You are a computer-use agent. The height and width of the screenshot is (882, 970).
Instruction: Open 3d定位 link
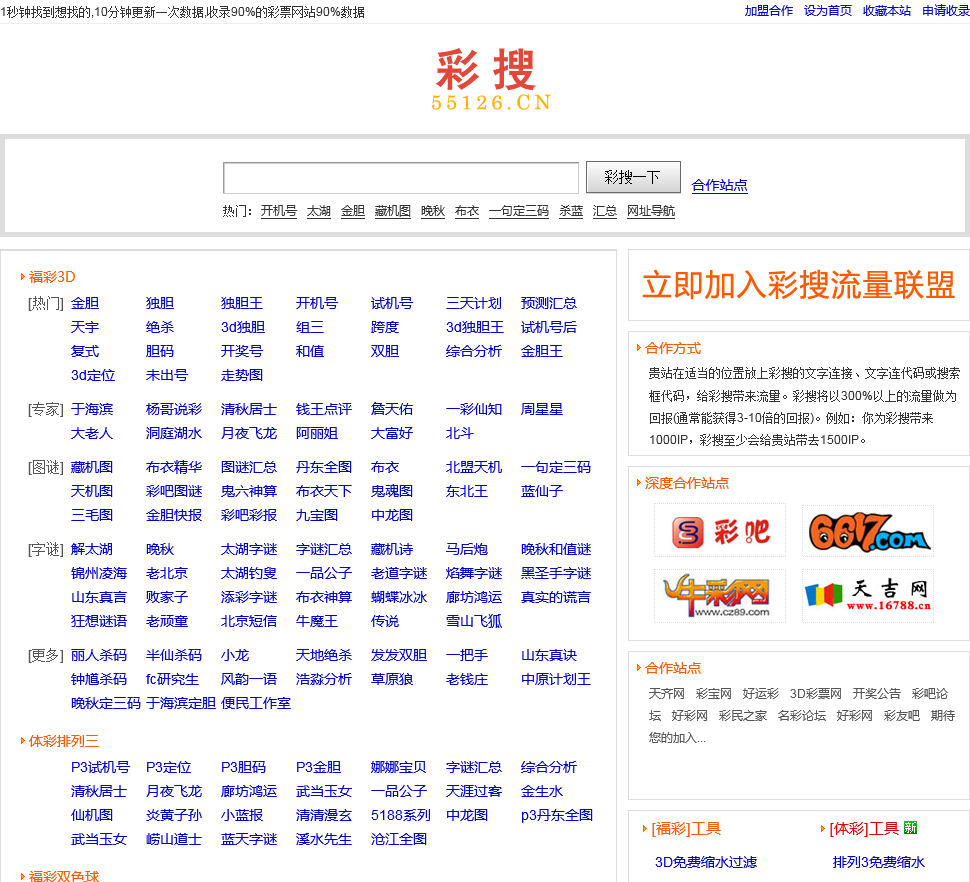tap(93, 375)
